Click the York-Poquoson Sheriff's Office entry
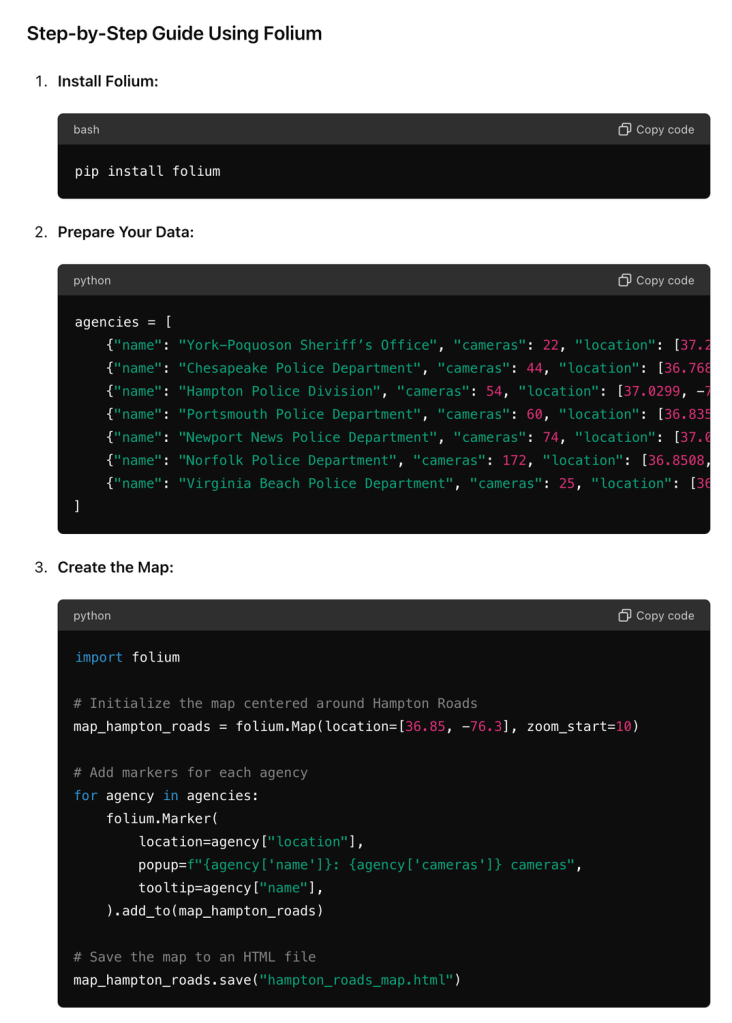Image resolution: width=732 pixels, height=1023 pixels. (304, 345)
